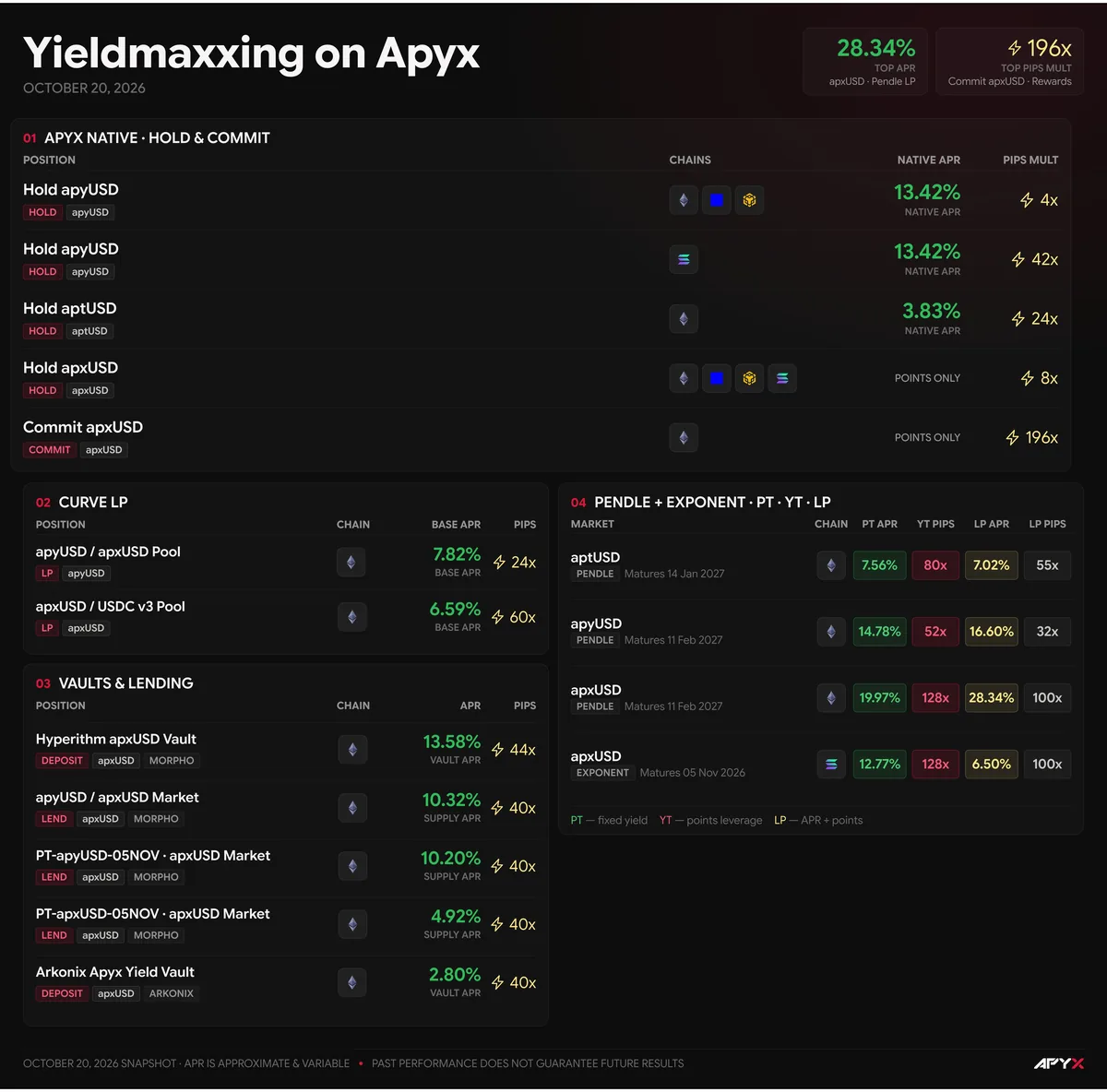Click DEPOSIT tag under Hyperithm apxUSD Vault

pos(62,761)
